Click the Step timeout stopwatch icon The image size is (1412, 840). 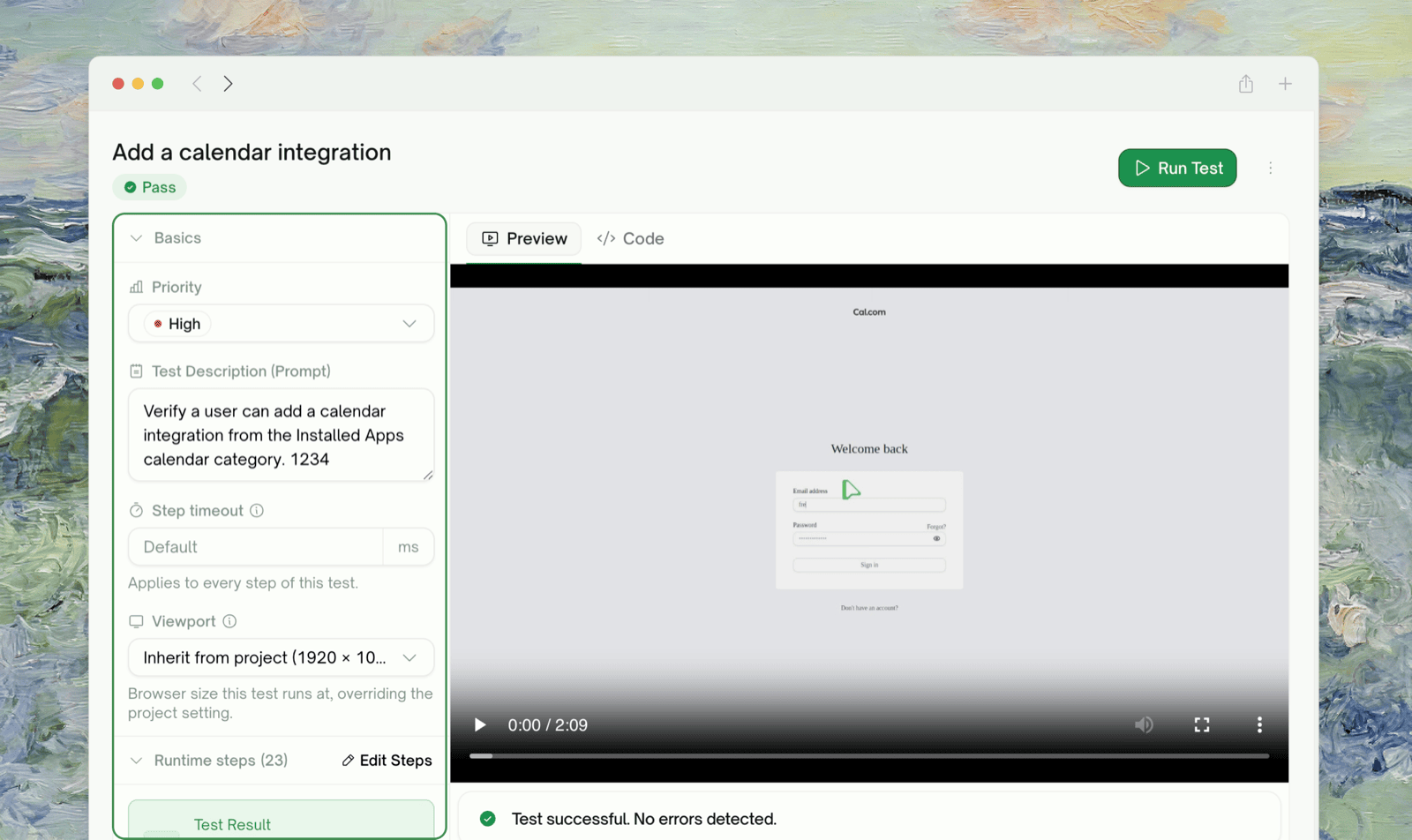pos(136,511)
